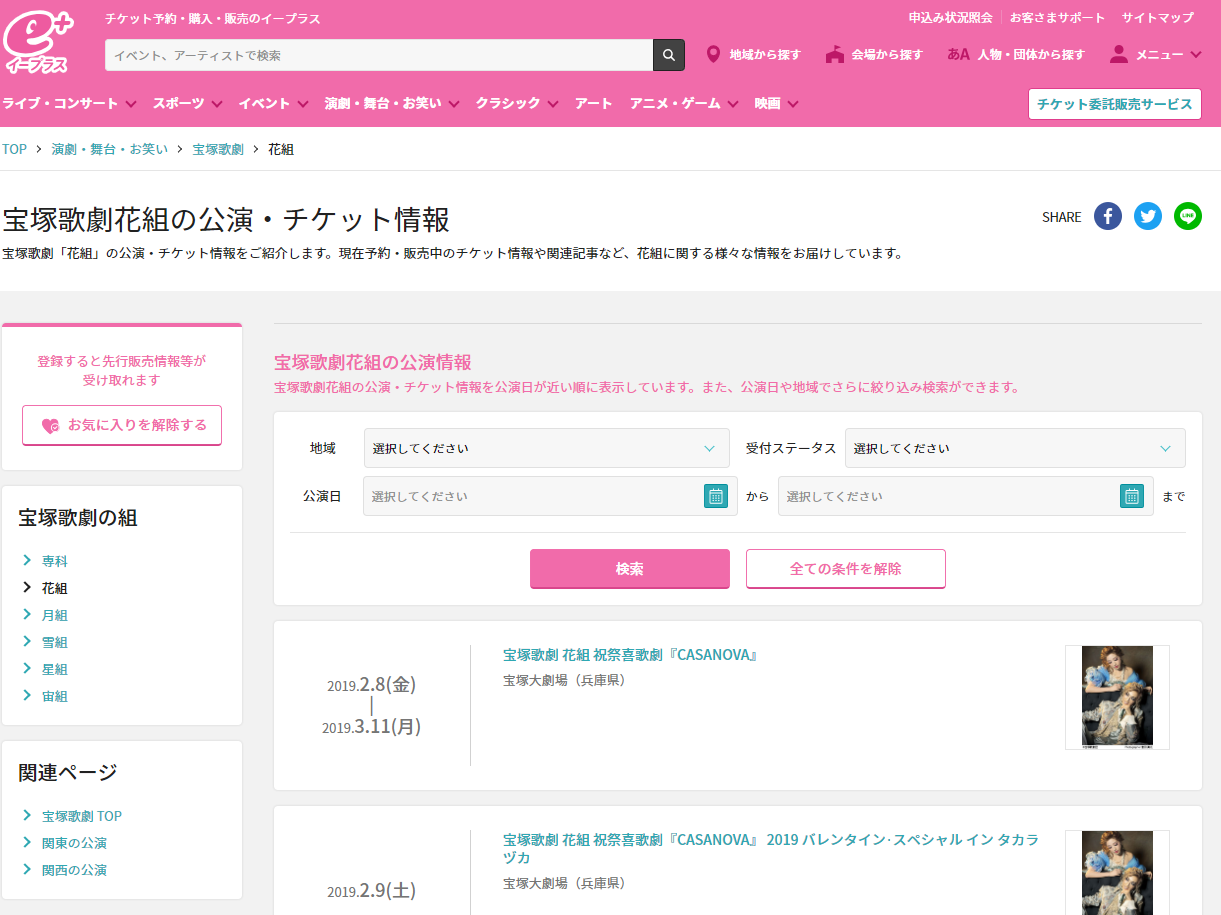Image resolution: width=1221 pixels, height=915 pixels.
Task: Click the 会場から探す venue icon
Action: click(x=835, y=54)
